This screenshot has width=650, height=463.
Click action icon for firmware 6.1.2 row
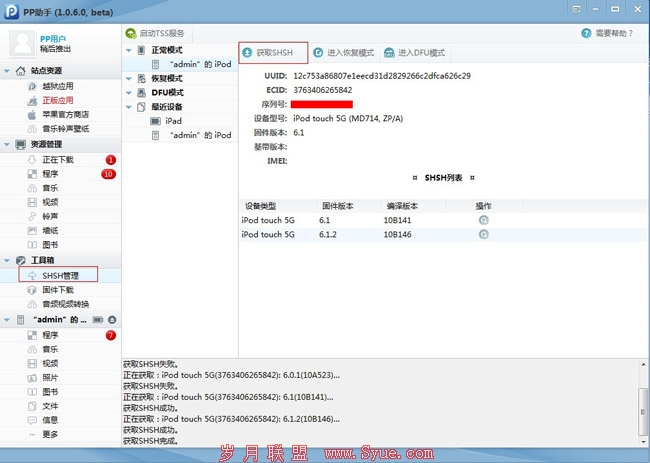coord(483,235)
